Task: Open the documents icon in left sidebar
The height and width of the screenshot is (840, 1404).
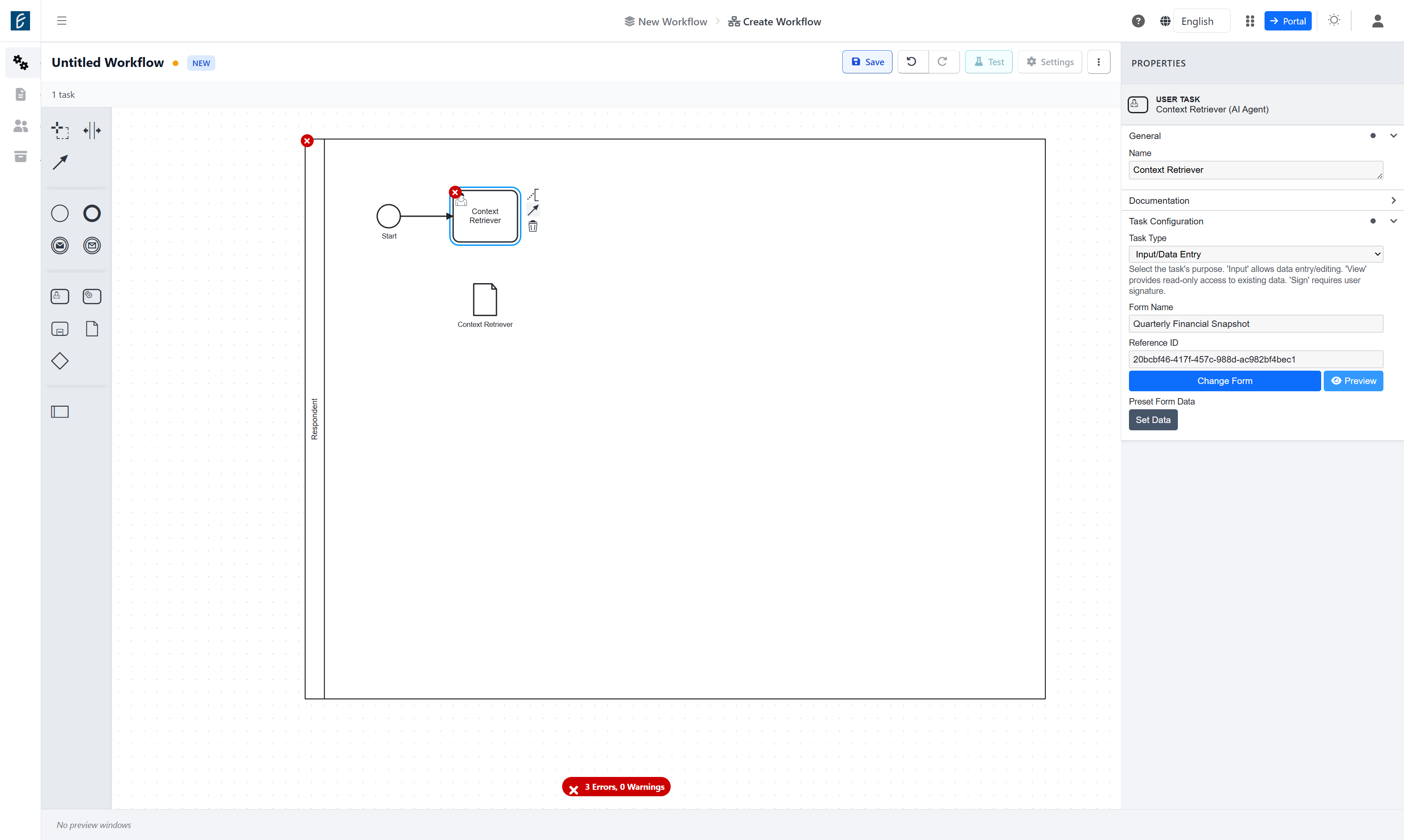Action: coord(20,94)
